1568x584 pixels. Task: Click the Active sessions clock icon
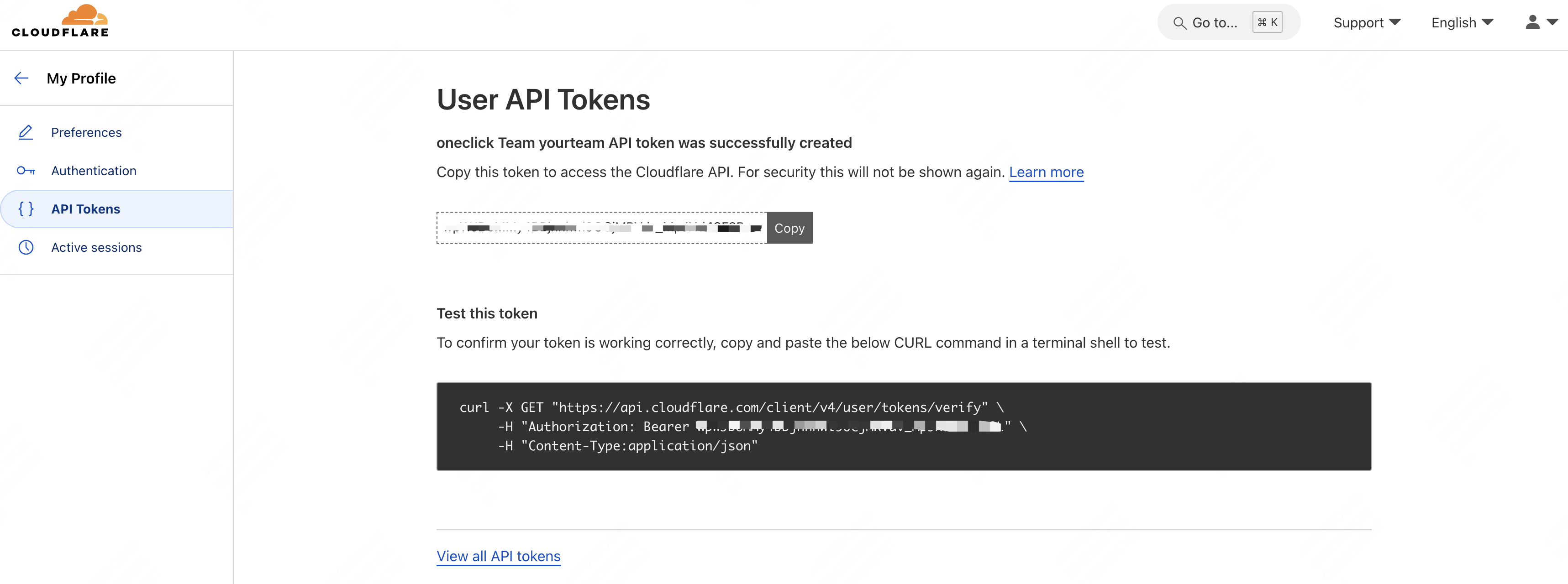click(26, 247)
